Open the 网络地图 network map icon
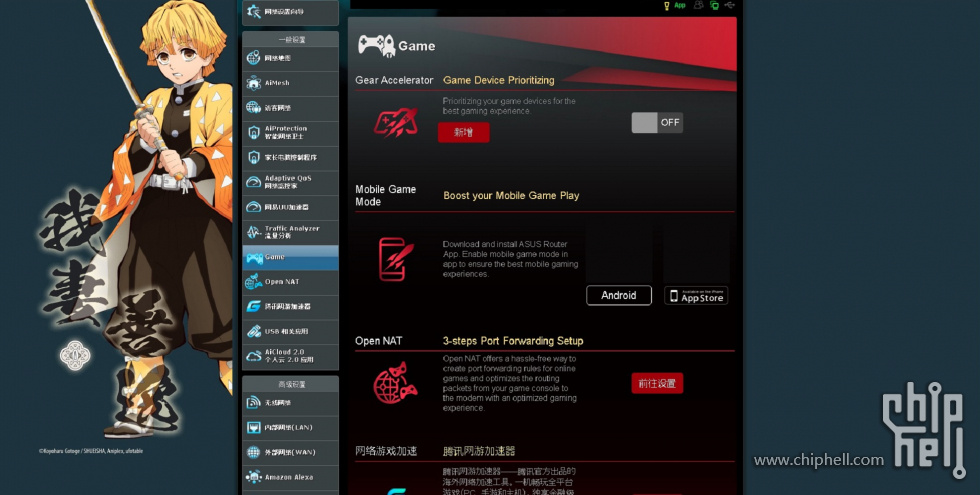980x495 pixels. click(x=253, y=58)
